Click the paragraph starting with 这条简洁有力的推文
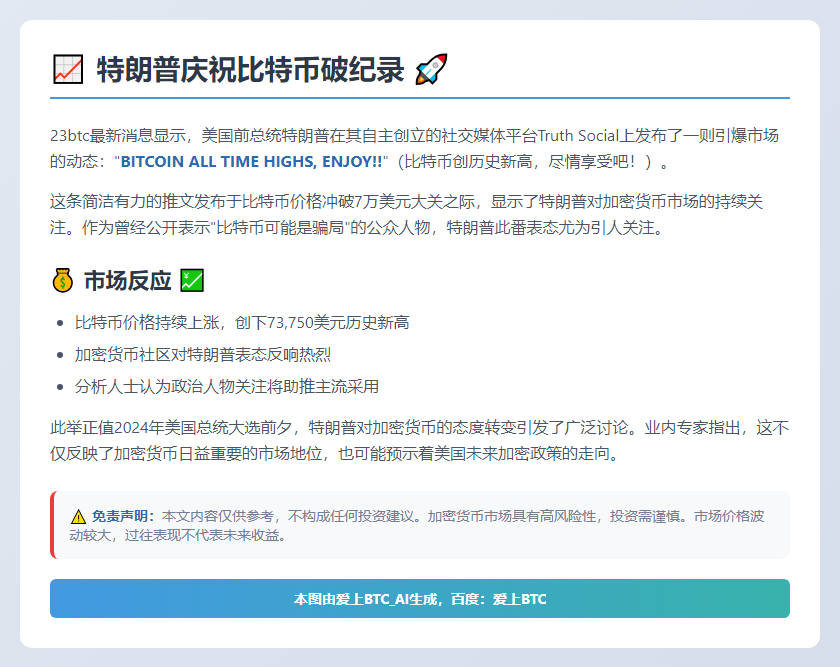 coord(407,215)
